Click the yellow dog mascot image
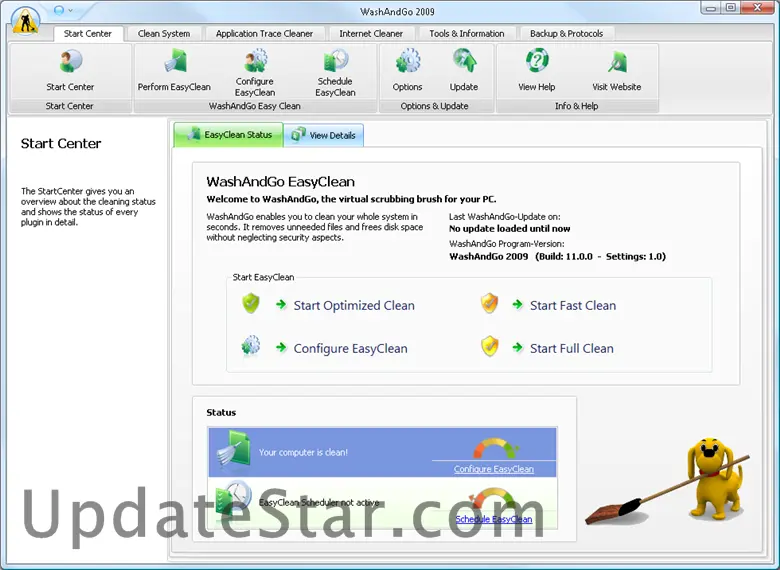This screenshot has width=780, height=570. pos(715,478)
